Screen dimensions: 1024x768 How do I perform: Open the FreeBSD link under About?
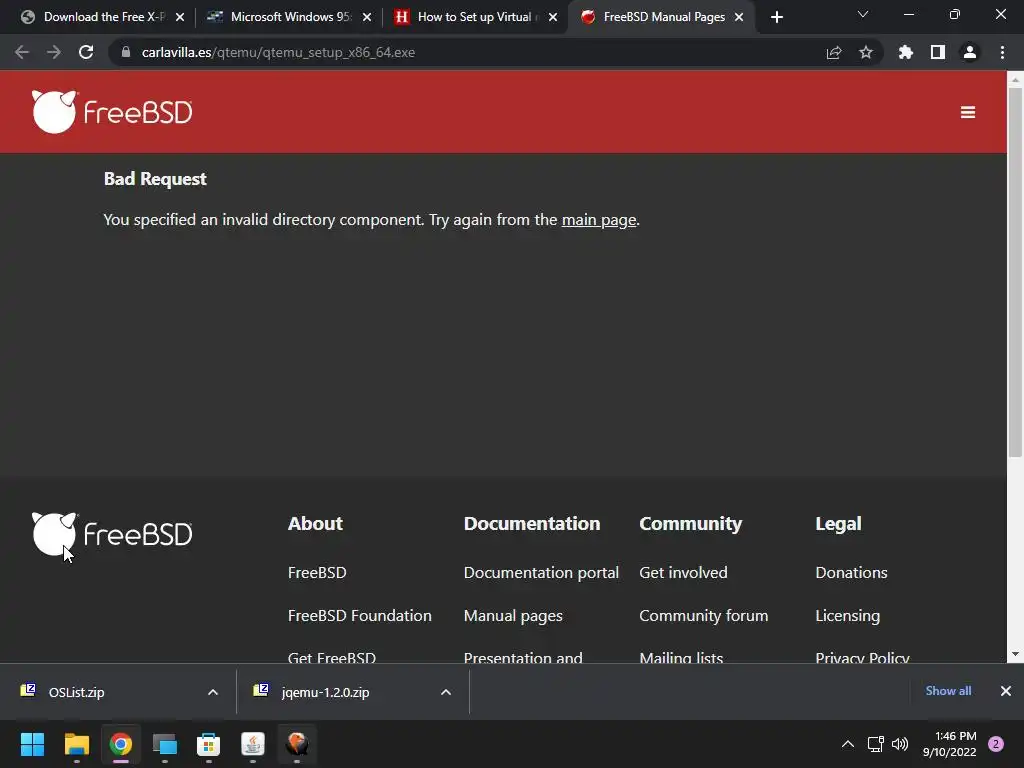pyautogui.click(x=317, y=573)
